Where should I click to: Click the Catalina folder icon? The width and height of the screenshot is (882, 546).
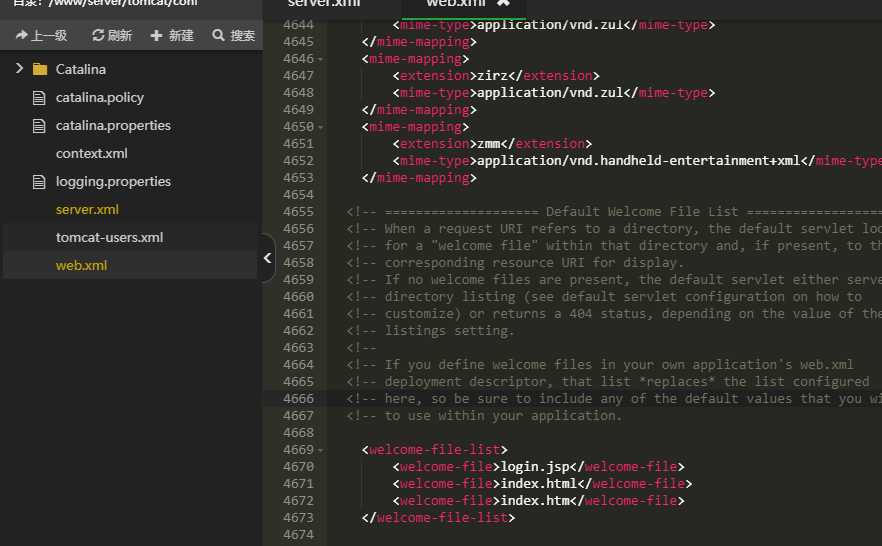click(x=40, y=69)
